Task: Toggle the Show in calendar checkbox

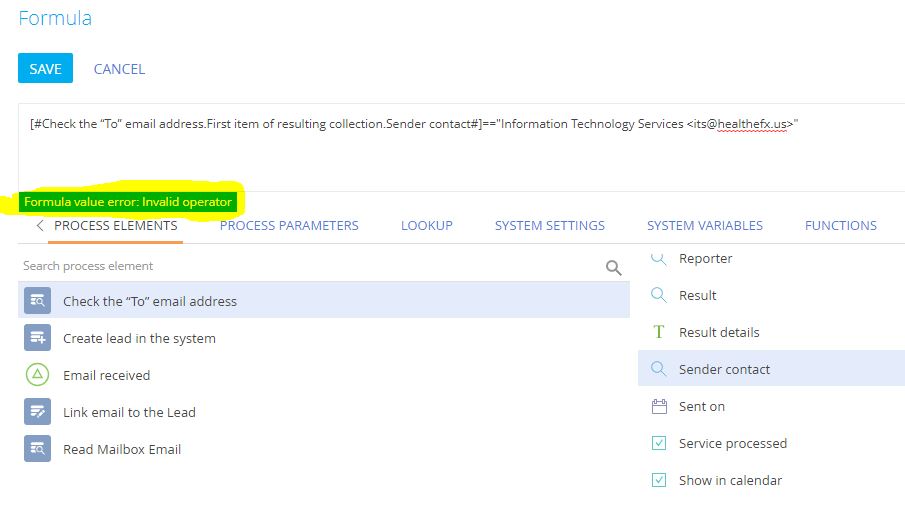Action: tap(659, 480)
